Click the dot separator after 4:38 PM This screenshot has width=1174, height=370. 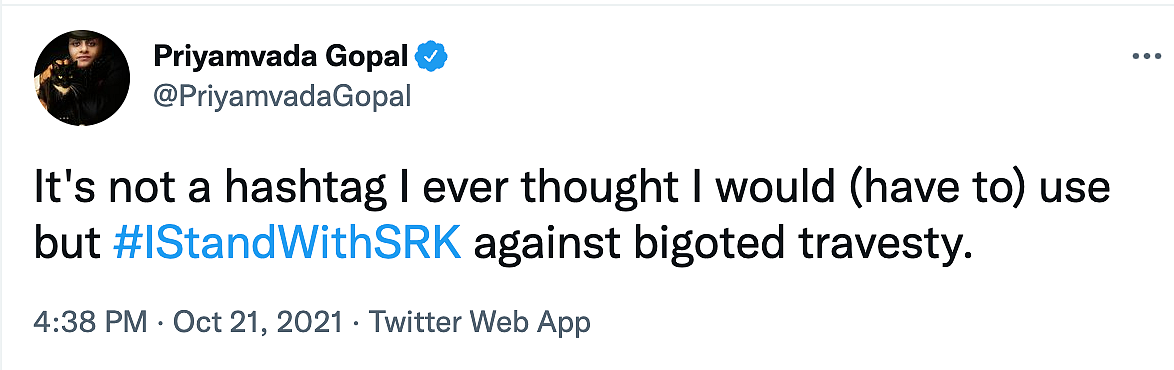(159, 324)
